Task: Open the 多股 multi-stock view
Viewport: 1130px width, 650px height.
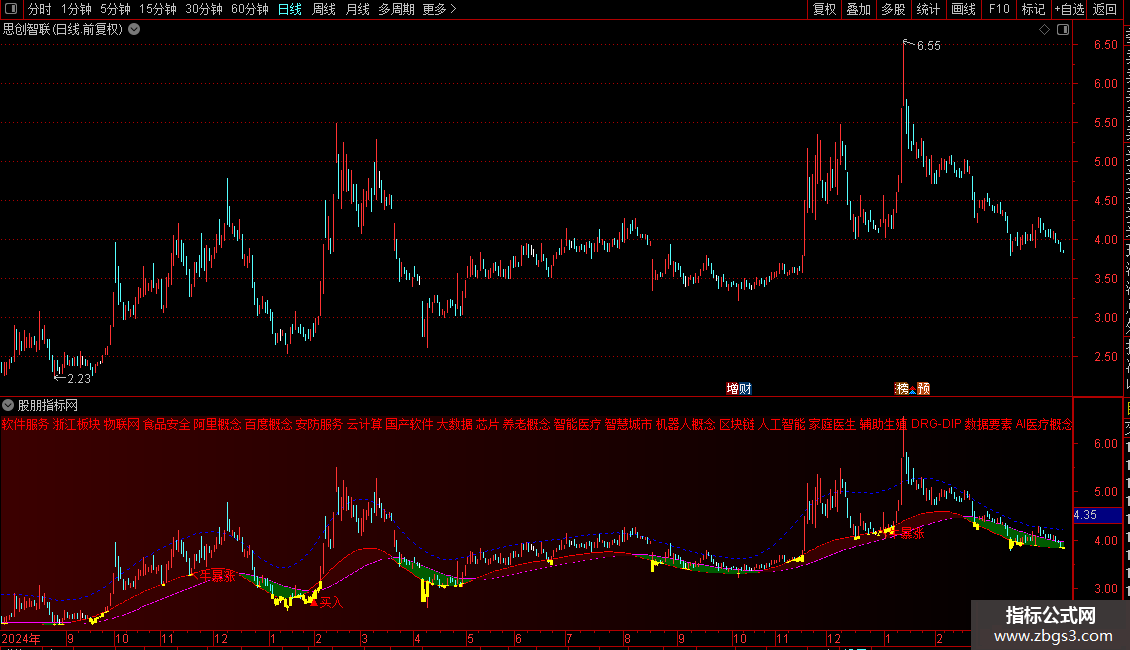Action: (894, 9)
